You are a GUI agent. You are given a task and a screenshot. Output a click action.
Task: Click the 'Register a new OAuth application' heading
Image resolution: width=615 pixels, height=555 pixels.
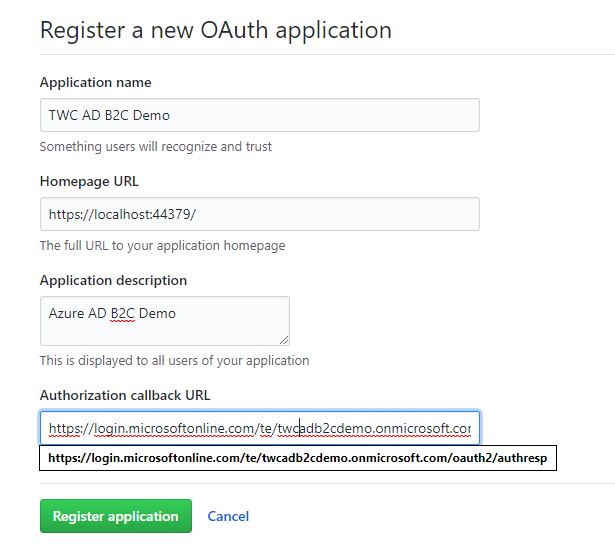click(x=216, y=30)
